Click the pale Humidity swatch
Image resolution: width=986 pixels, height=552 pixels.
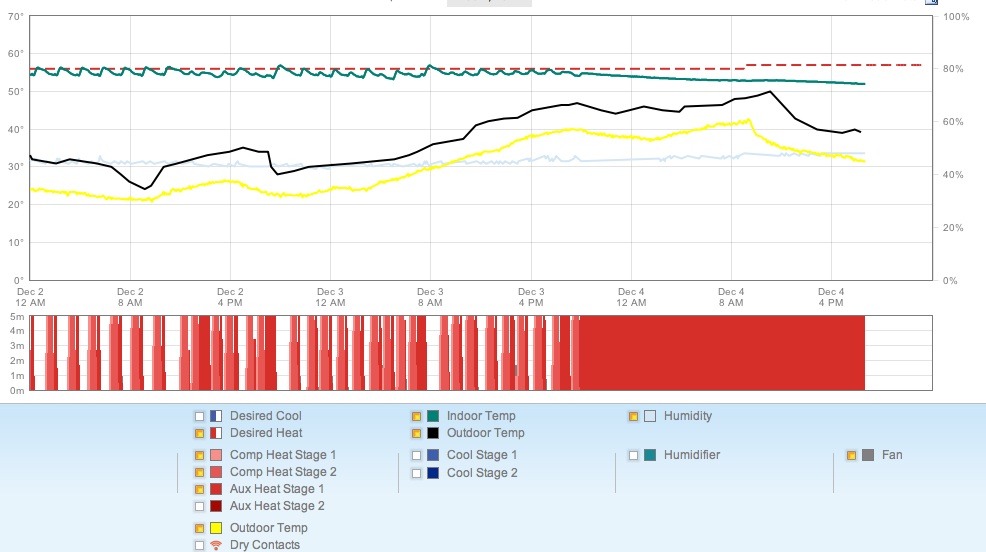pos(650,416)
